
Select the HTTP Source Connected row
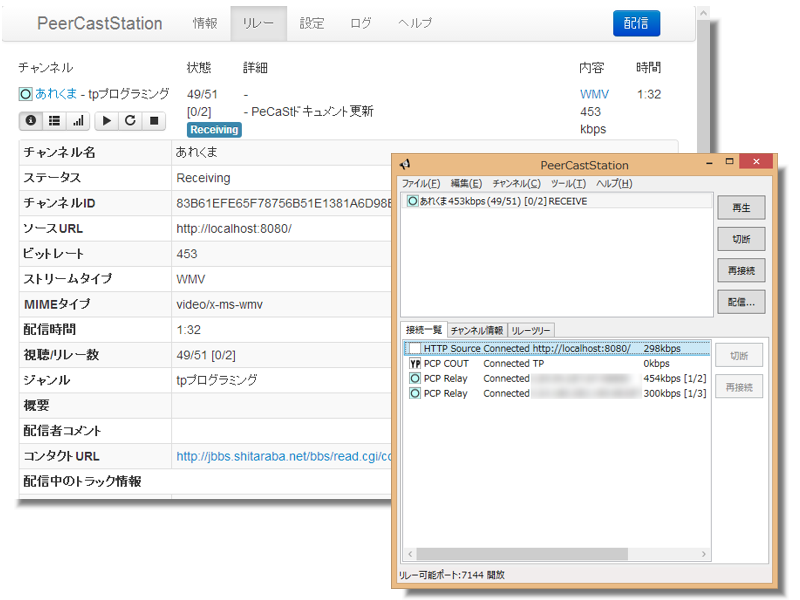pyautogui.click(x=557, y=348)
